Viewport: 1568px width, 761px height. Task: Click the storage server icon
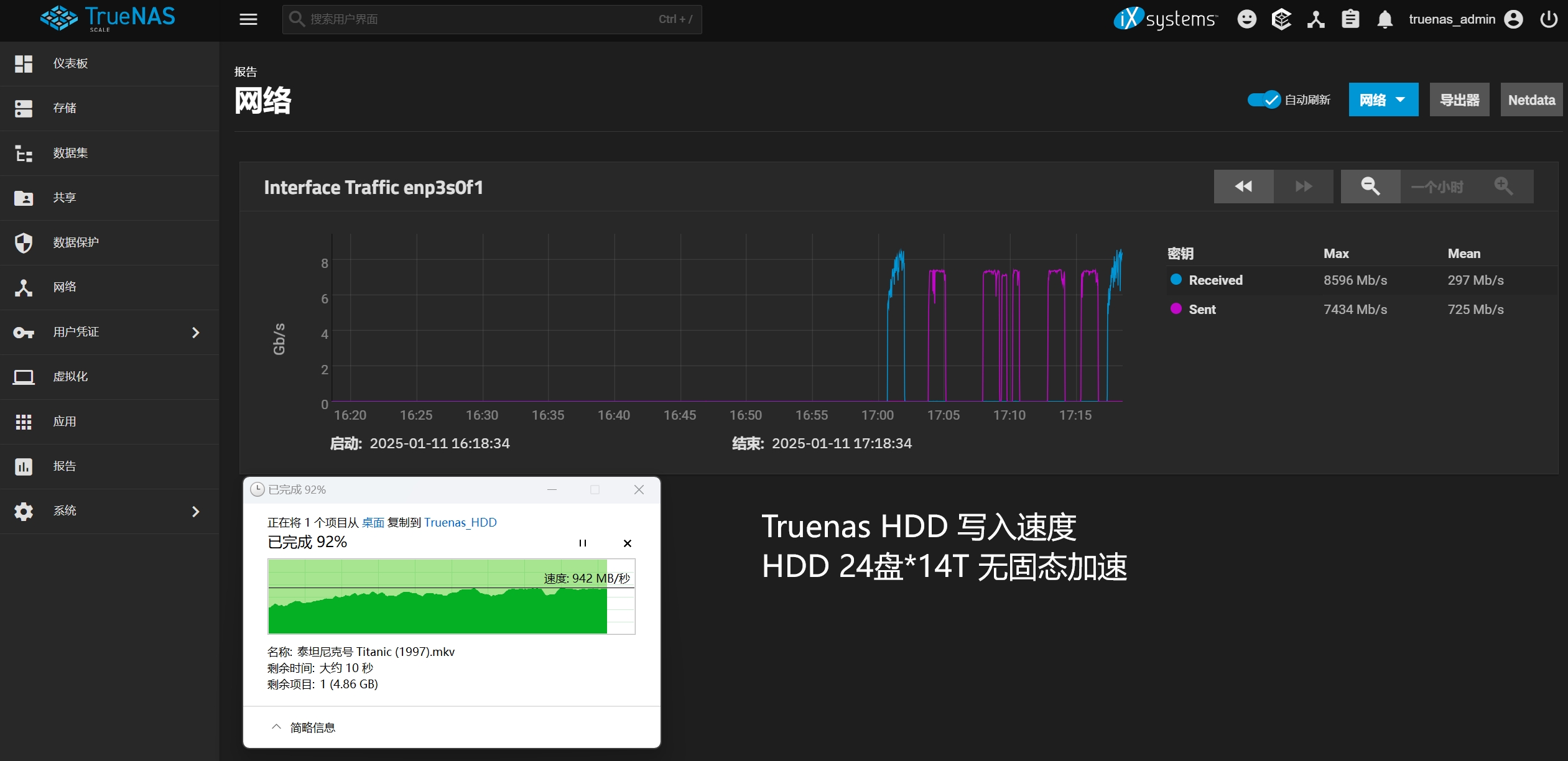(x=24, y=108)
